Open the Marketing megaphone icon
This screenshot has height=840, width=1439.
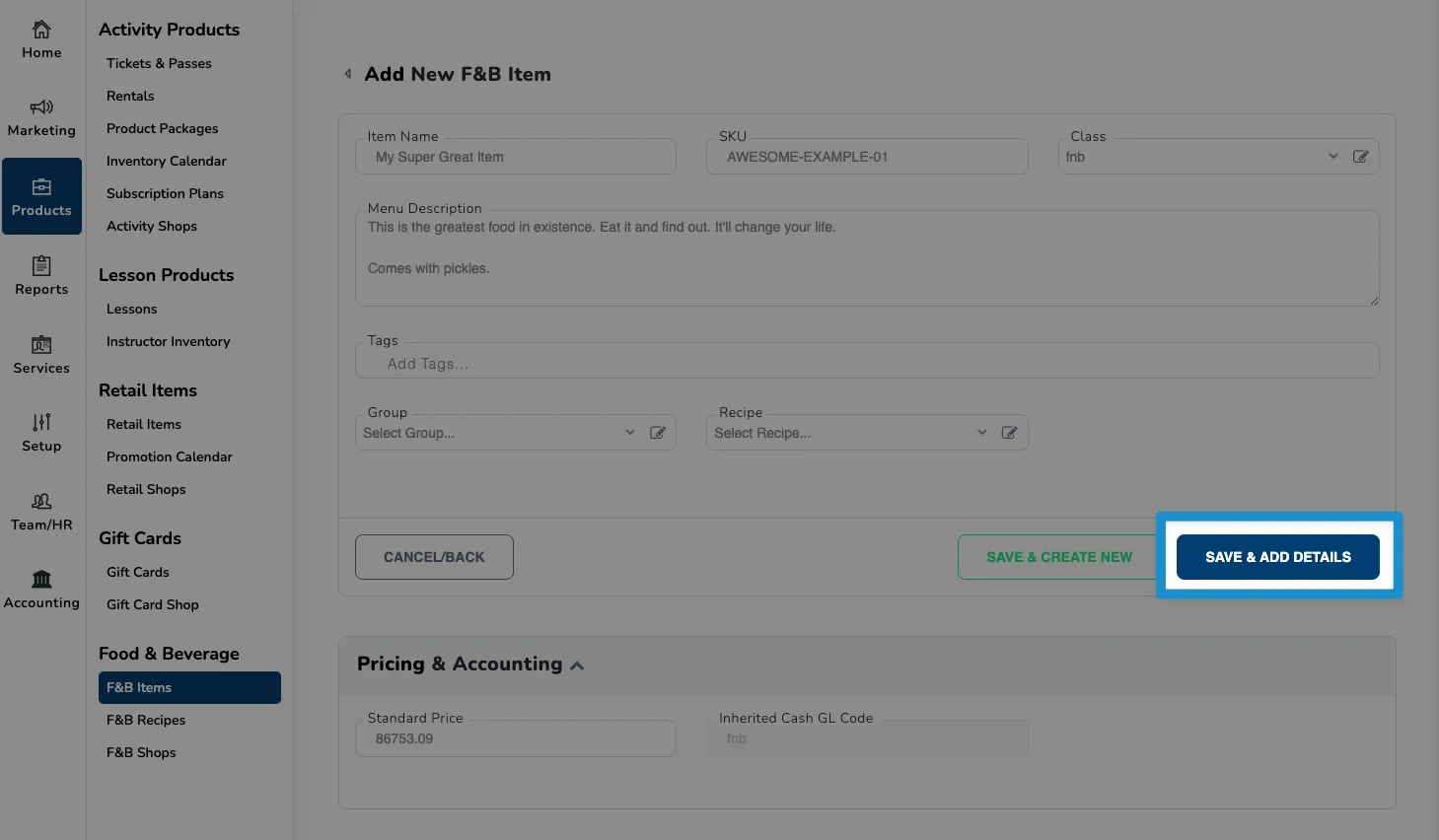(x=41, y=106)
